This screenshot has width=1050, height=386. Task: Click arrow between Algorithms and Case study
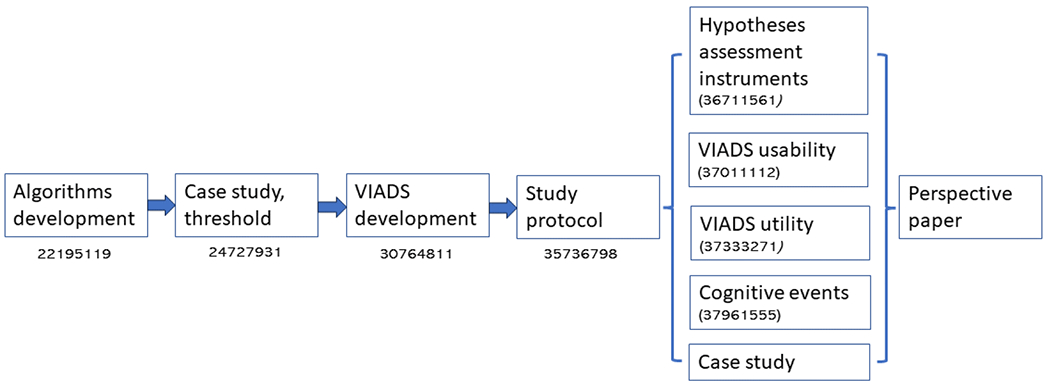(161, 204)
